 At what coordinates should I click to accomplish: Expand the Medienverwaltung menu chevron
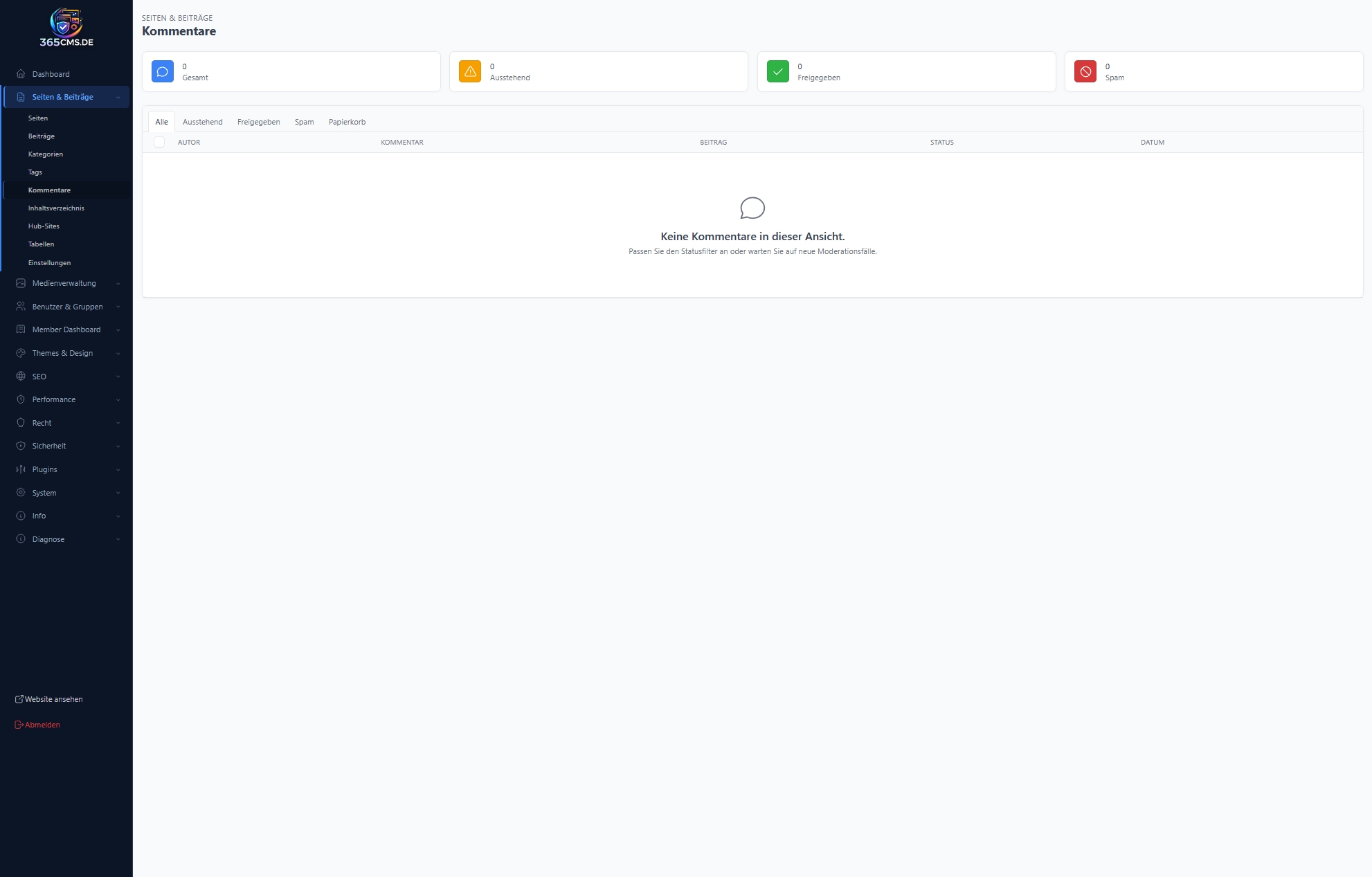pyautogui.click(x=118, y=284)
